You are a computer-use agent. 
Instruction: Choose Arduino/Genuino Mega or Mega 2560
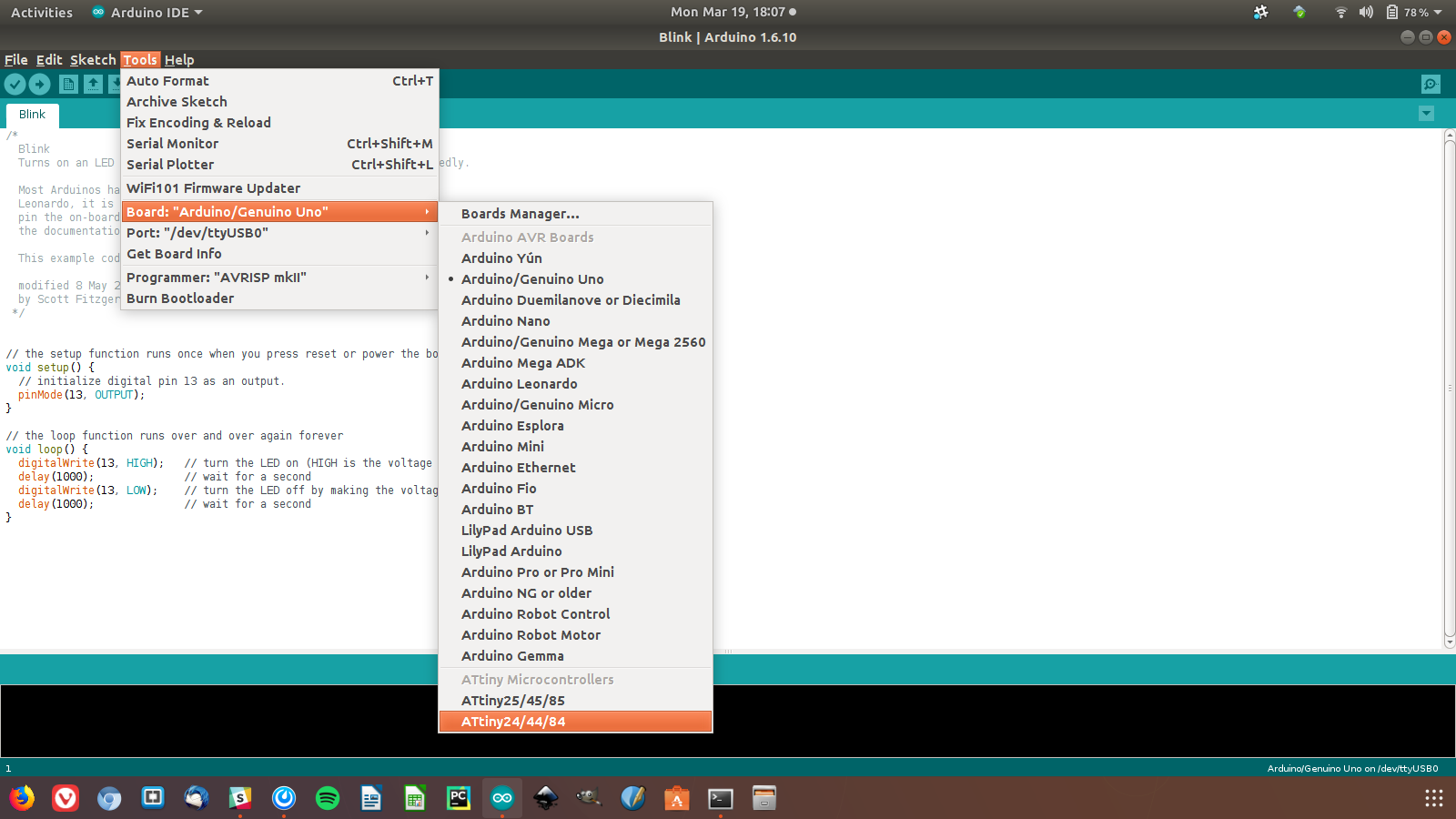tap(575, 342)
